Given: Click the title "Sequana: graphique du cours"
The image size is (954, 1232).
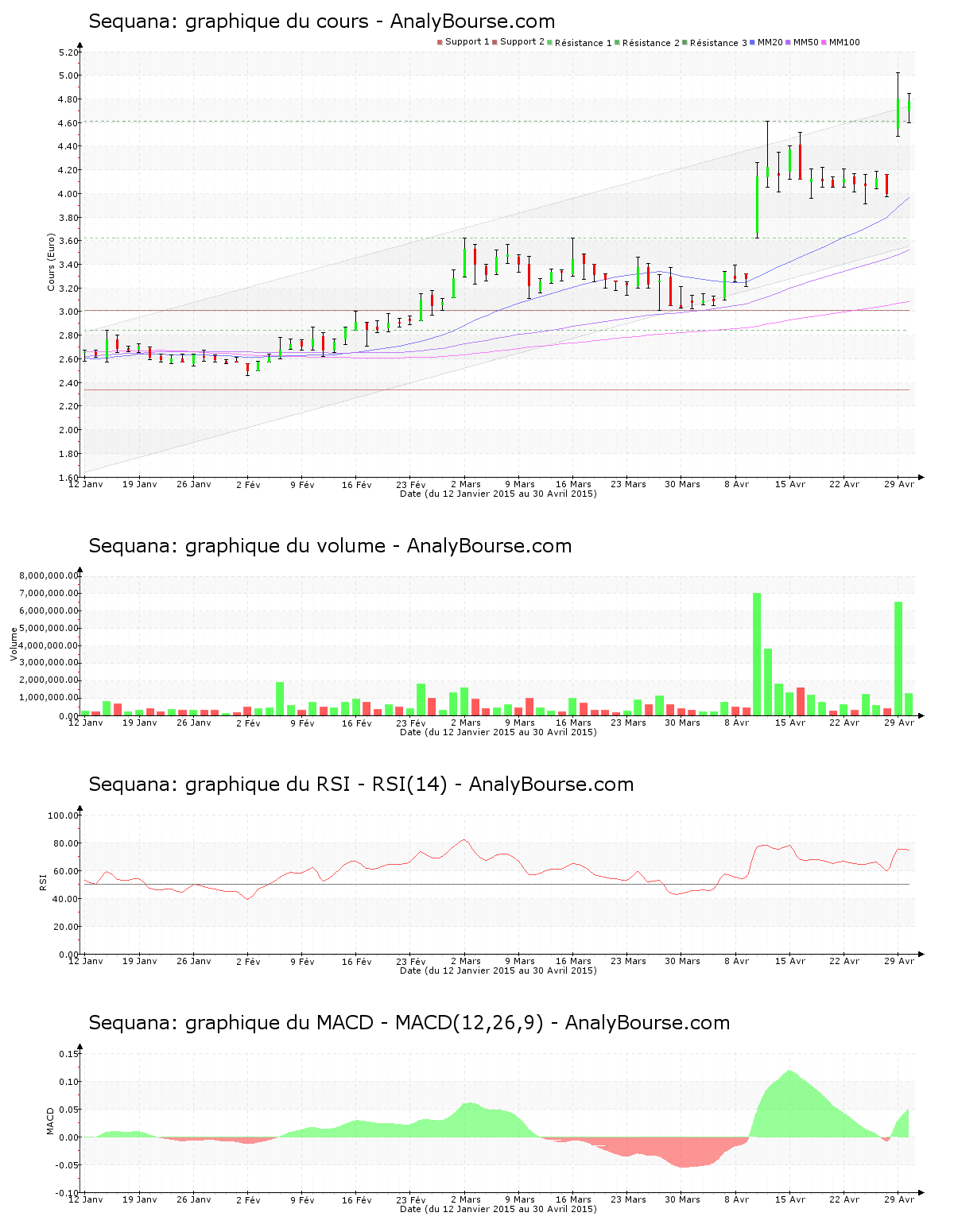Looking at the screenshot, I should (x=228, y=21).
